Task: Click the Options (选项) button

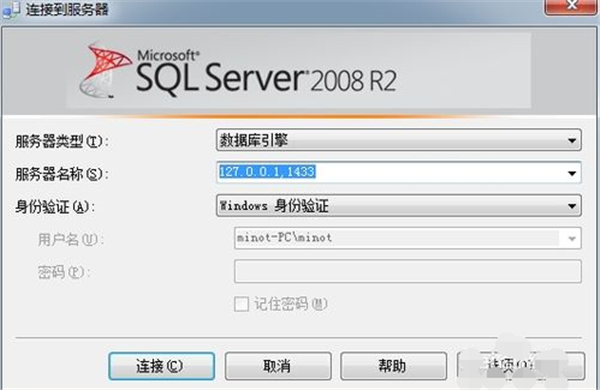Action: click(520, 366)
